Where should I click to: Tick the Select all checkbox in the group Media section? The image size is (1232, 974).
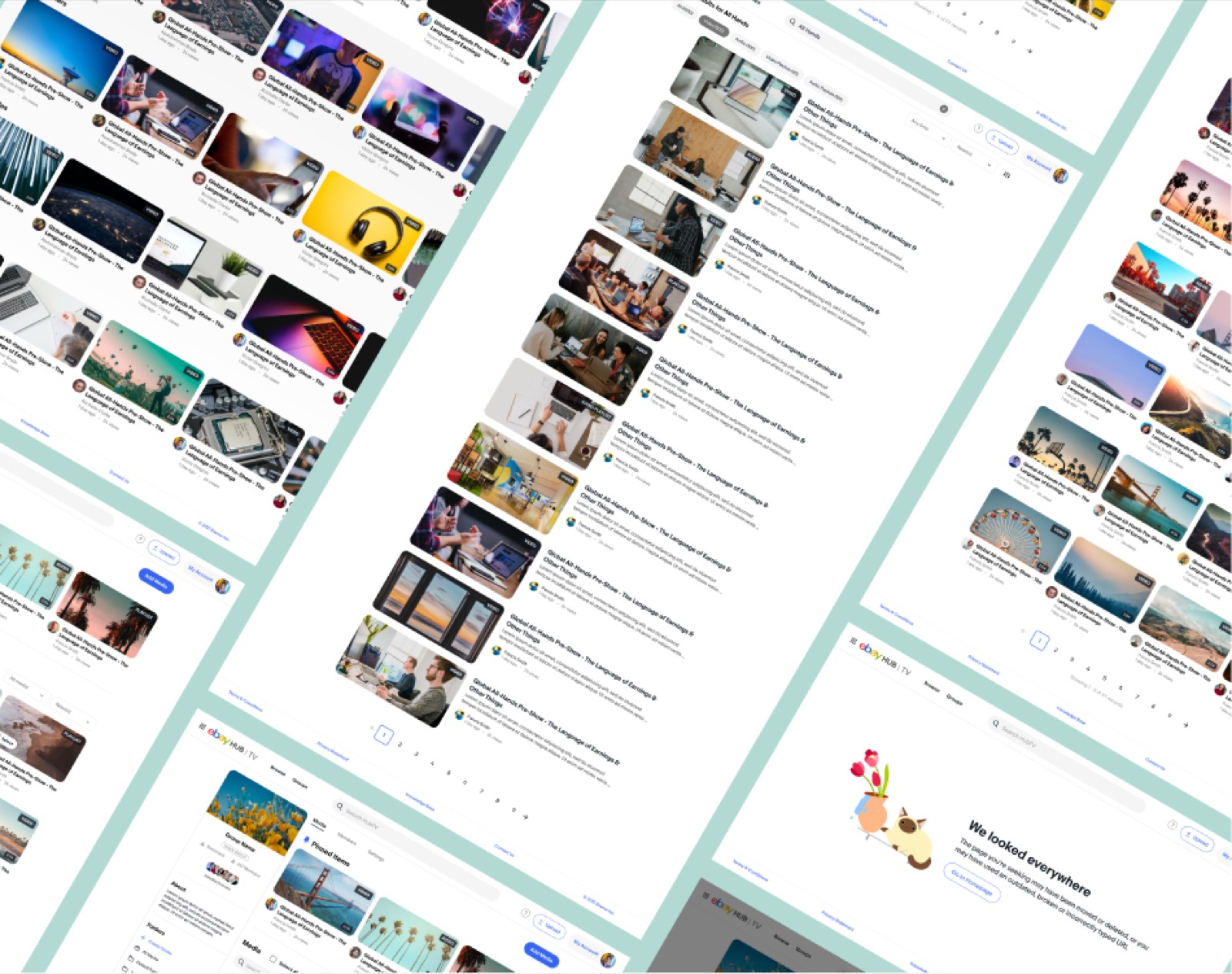point(273,959)
